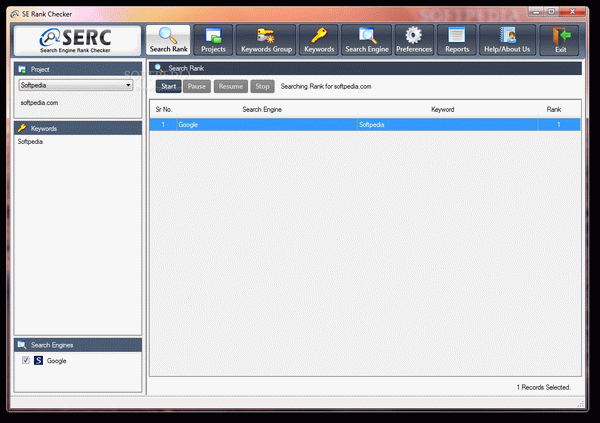Click the Keywords panel key icon
The width and height of the screenshot is (600, 423).
22,128
